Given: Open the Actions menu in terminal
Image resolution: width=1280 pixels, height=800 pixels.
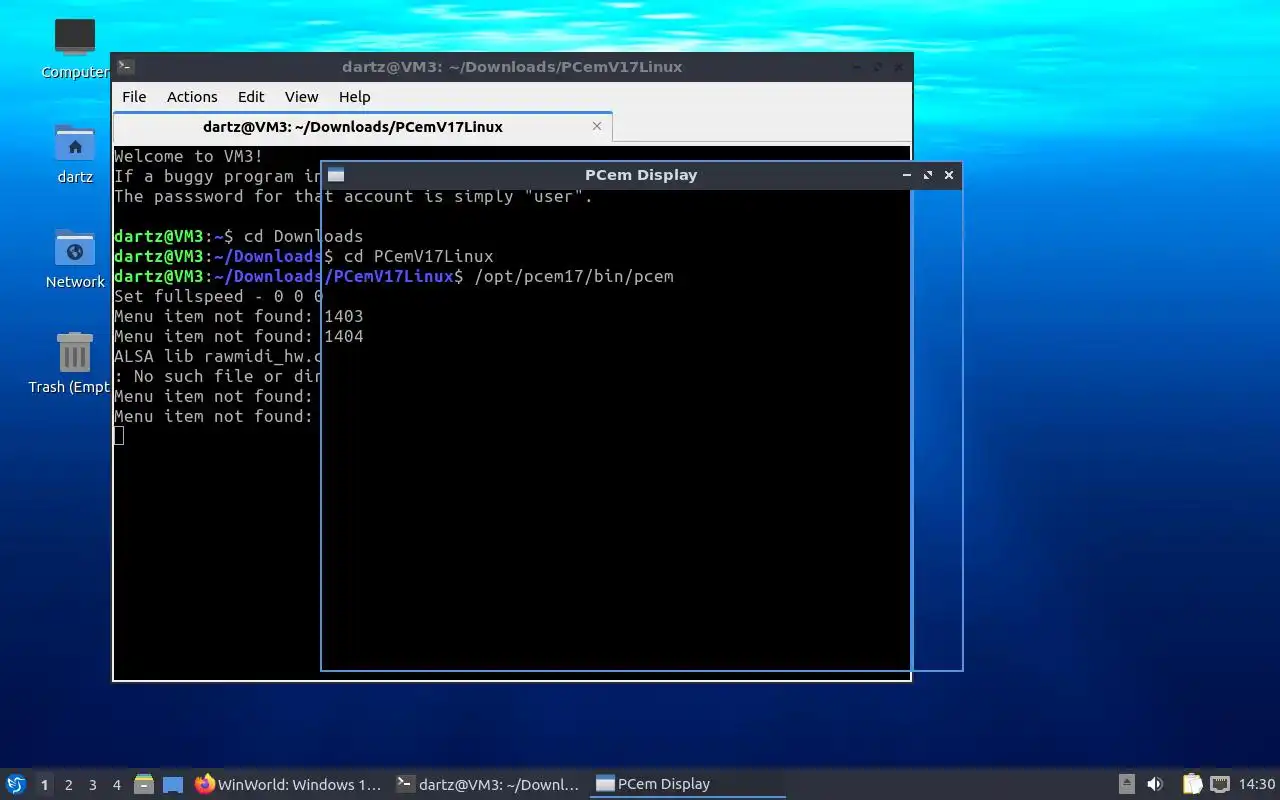Looking at the screenshot, I should coord(192,97).
